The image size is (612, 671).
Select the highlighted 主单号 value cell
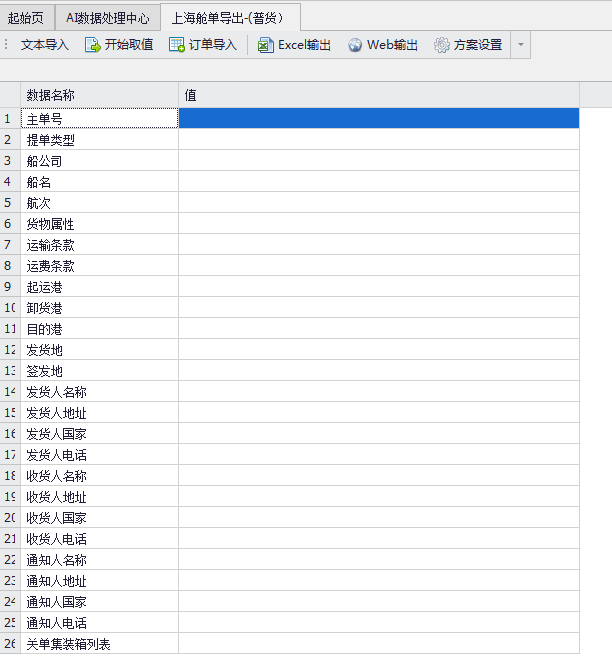(379, 119)
